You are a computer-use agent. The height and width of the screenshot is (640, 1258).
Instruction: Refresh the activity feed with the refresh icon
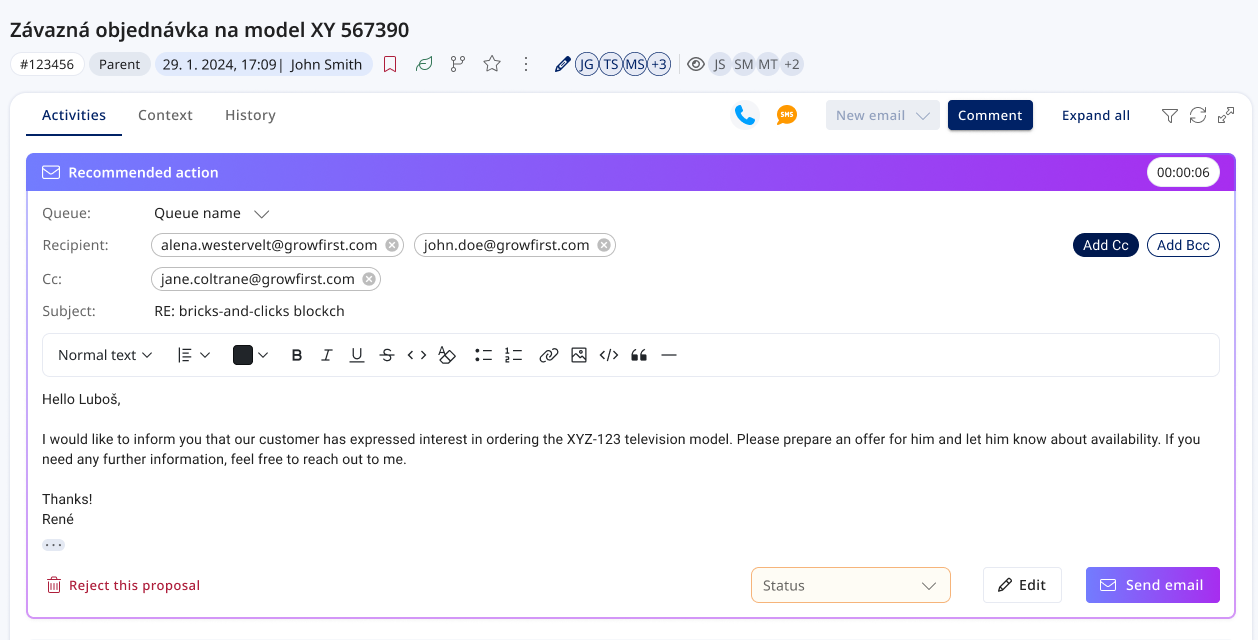click(1198, 115)
